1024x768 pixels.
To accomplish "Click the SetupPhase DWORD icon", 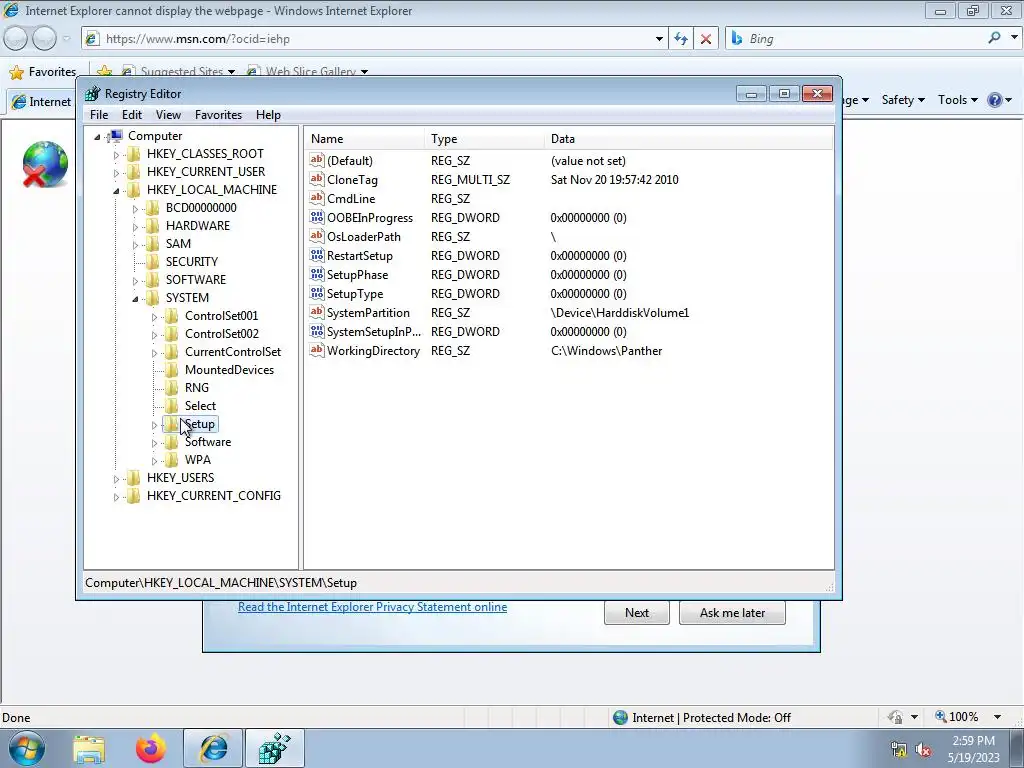I will (x=317, y=274).
